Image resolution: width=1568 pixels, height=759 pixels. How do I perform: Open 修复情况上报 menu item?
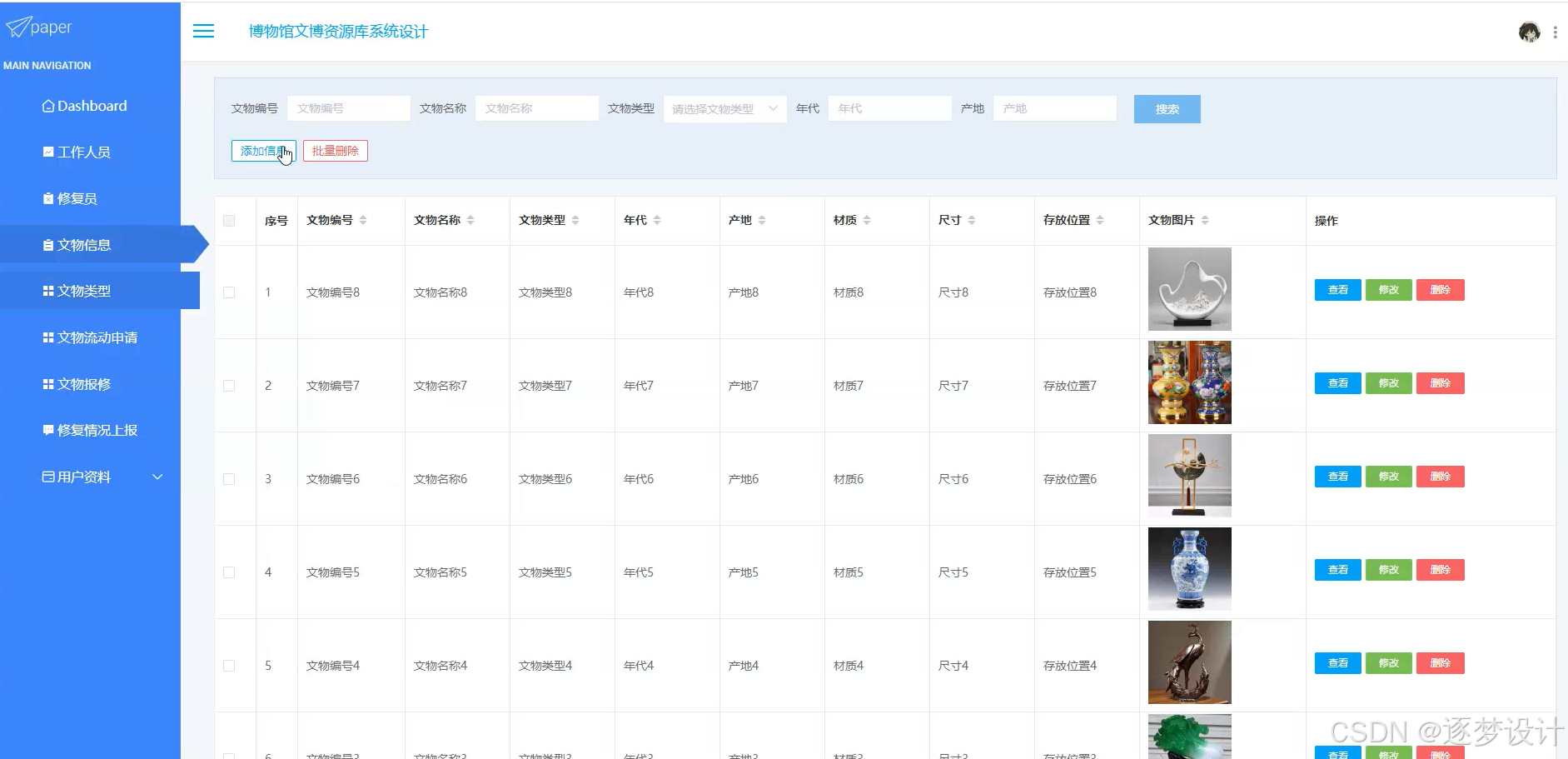[x=90, y=430]
